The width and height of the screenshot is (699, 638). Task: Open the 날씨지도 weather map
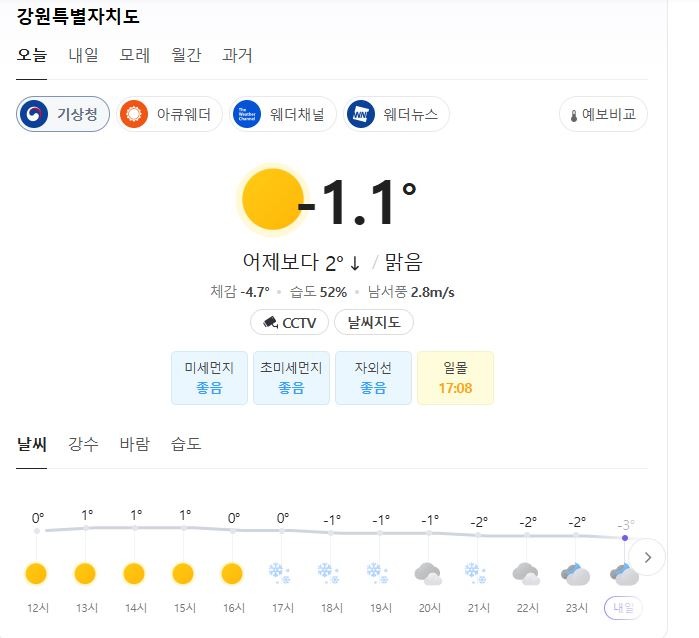coord(374,322)
